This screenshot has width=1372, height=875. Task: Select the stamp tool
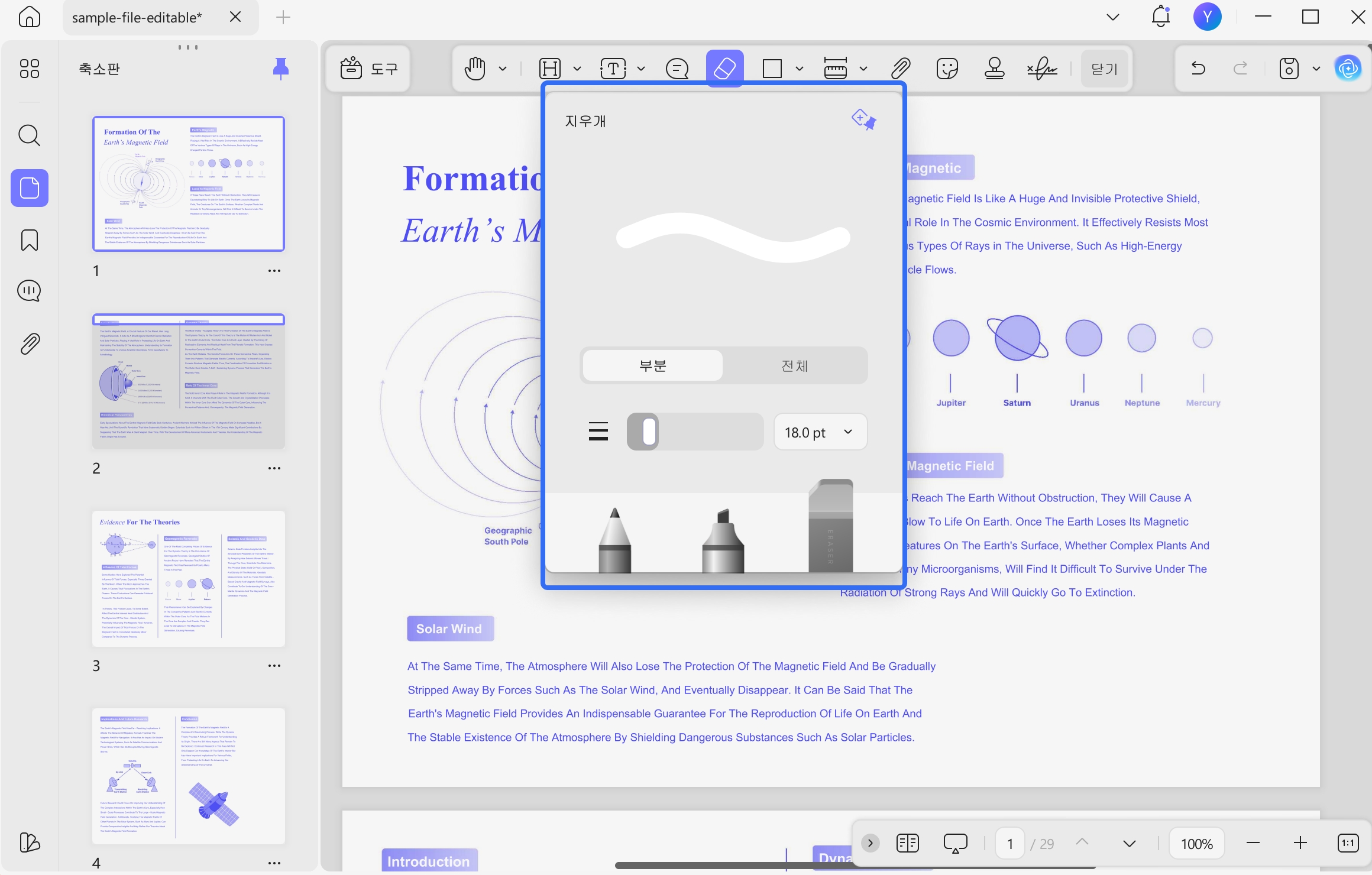994,69
